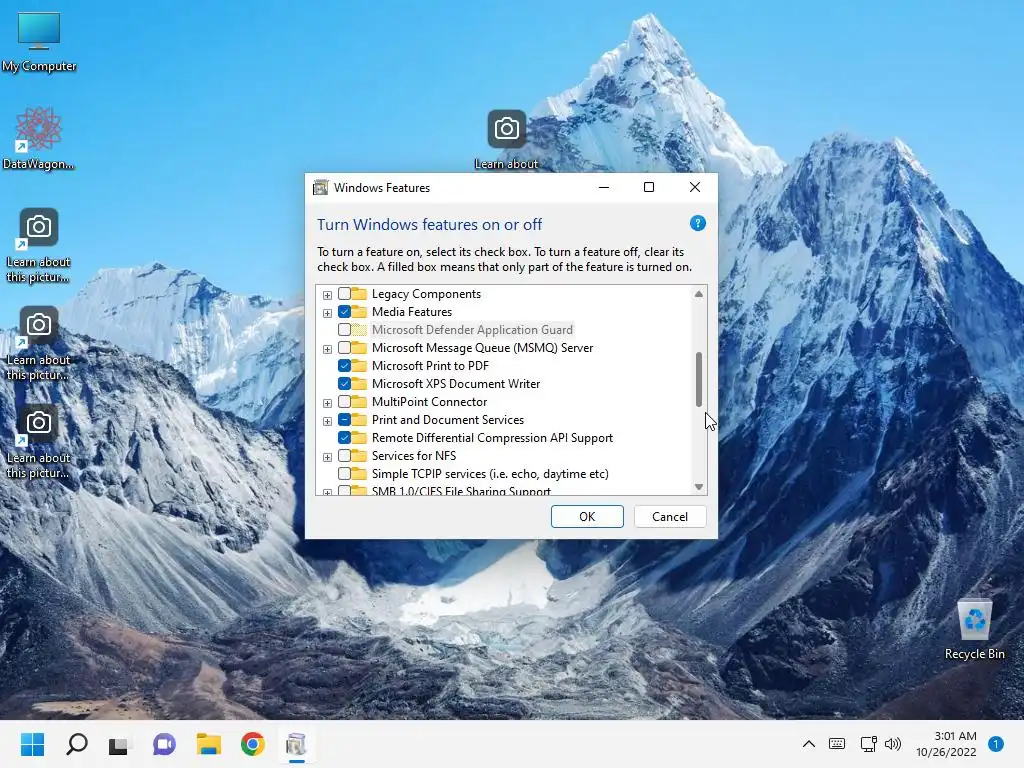This screenshot has height=768, width=1024.
Task: Open notification badge in tray
Action: click(995, 744)
